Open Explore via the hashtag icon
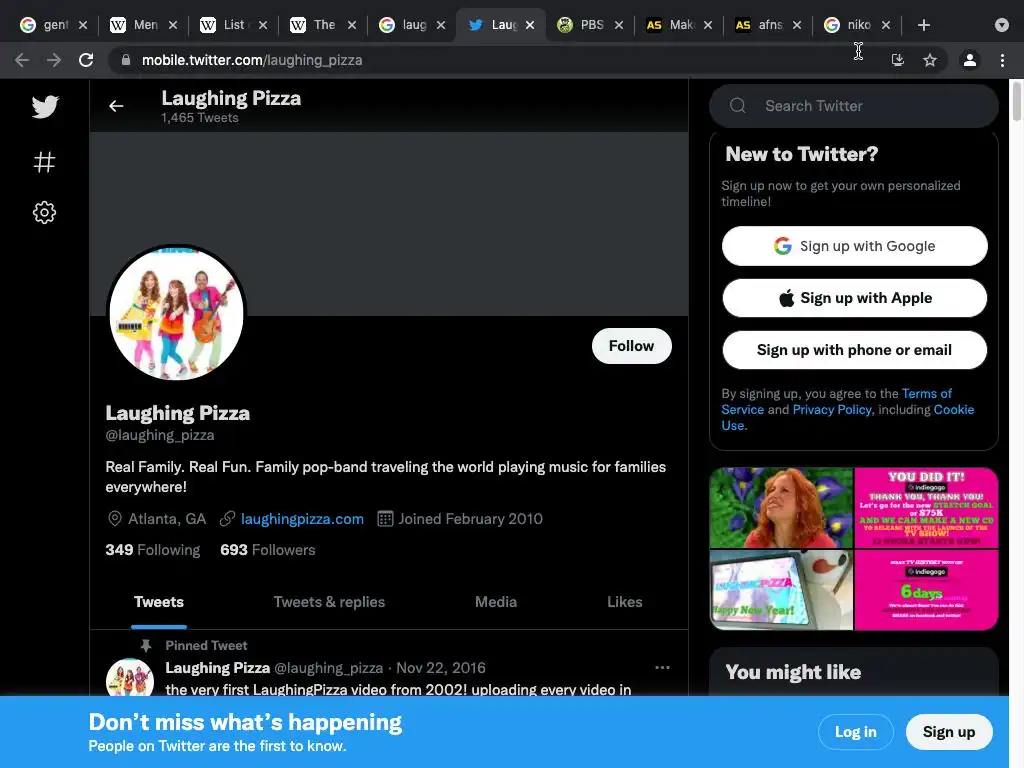 [44, 162]
